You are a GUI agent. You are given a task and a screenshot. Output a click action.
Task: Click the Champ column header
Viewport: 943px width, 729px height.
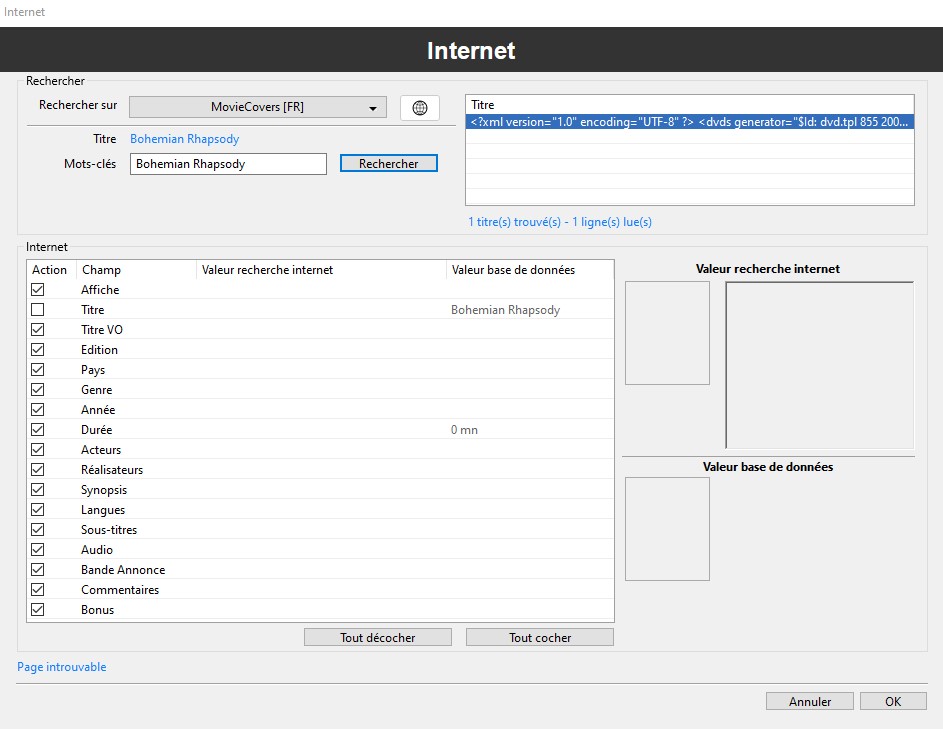click(136, 270)
